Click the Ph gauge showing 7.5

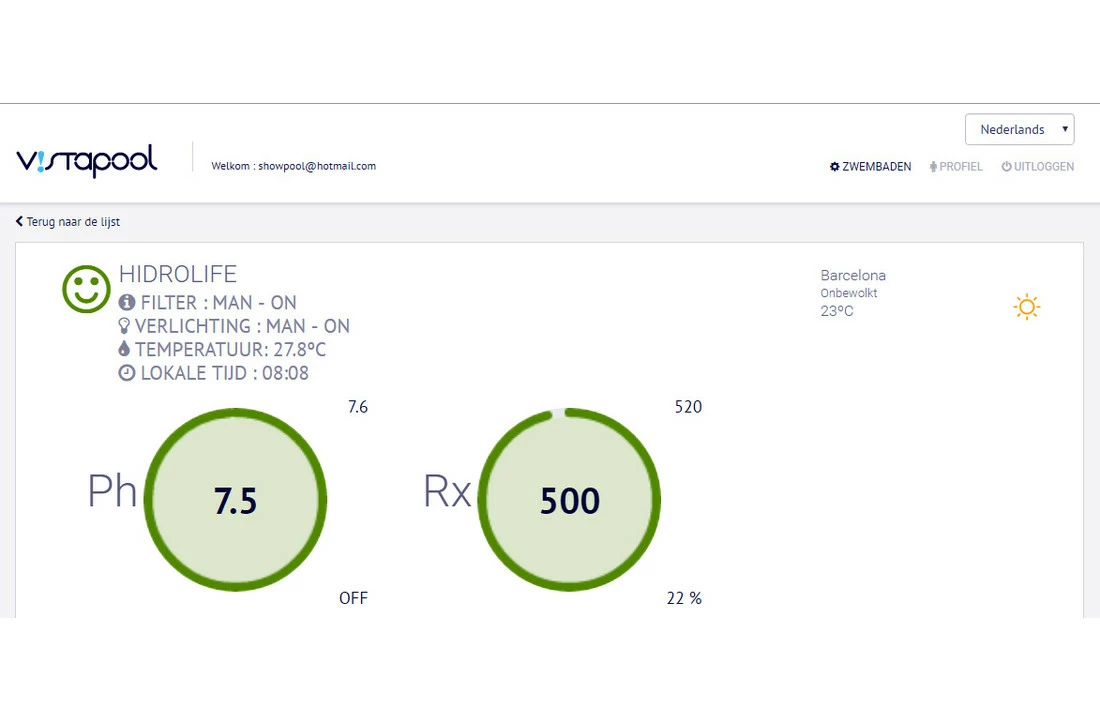(236, 499)
